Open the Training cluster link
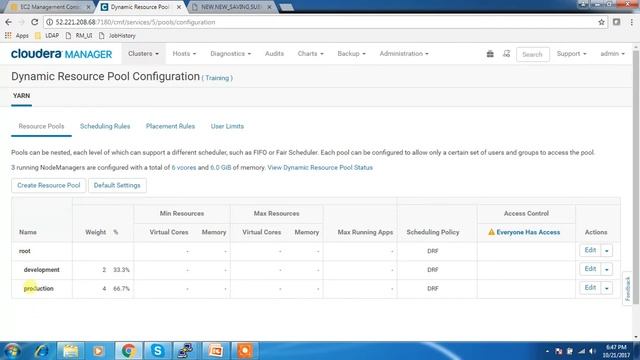This screenshot has height=360, width=640. (217, 78)
